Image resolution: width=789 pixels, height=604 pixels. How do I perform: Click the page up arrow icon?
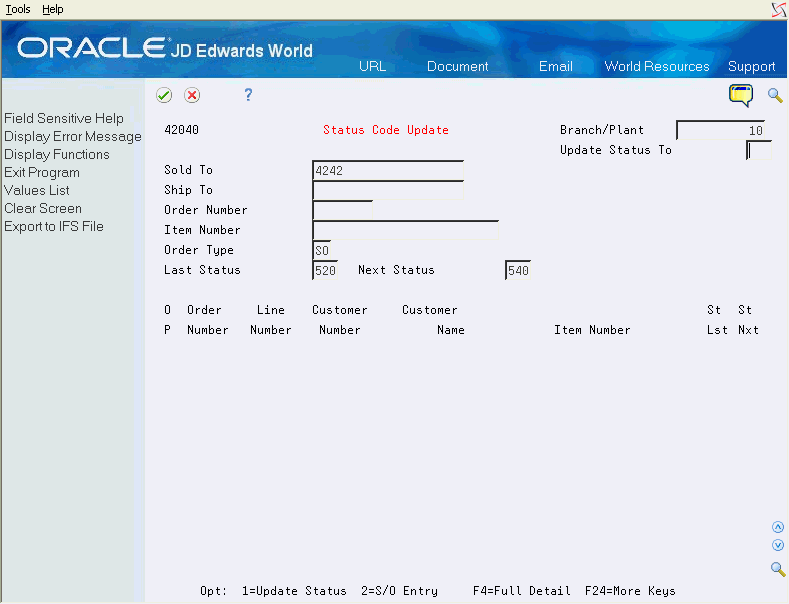778,527
